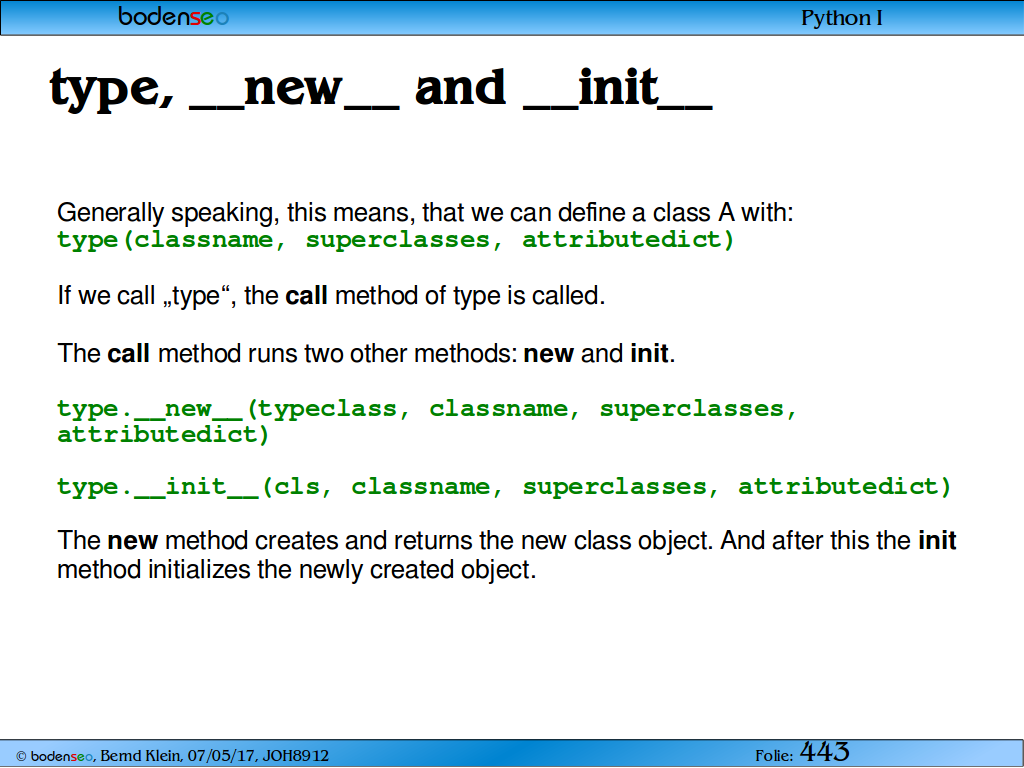Click the code line 'type.__init__(cls, classname...'
This screenshot has height=768, width=1024.
tap(504, 487)
